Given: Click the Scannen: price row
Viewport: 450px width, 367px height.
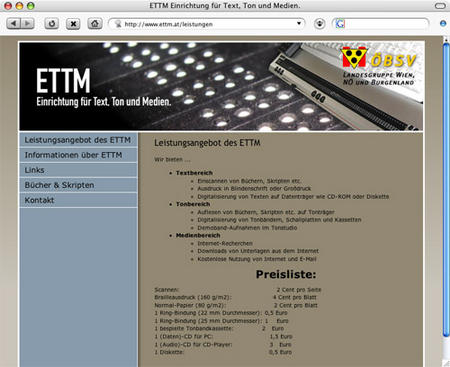Looking at the screenshot, I should pos(238,290).
